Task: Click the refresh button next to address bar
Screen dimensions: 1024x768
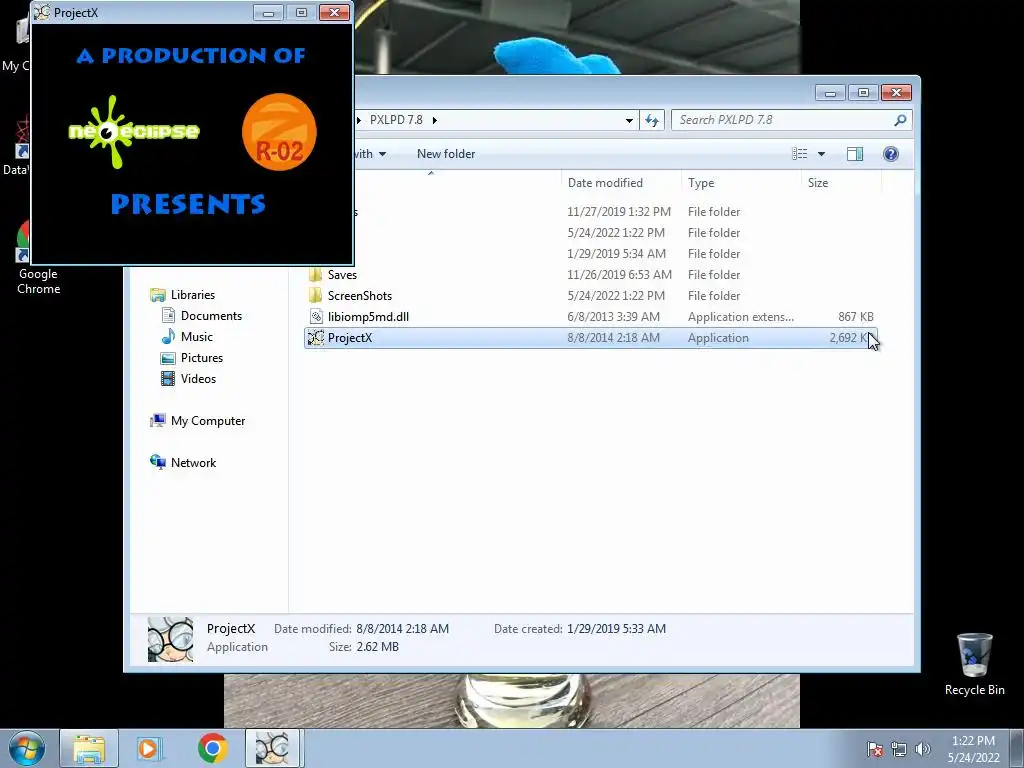Action: 652,120
